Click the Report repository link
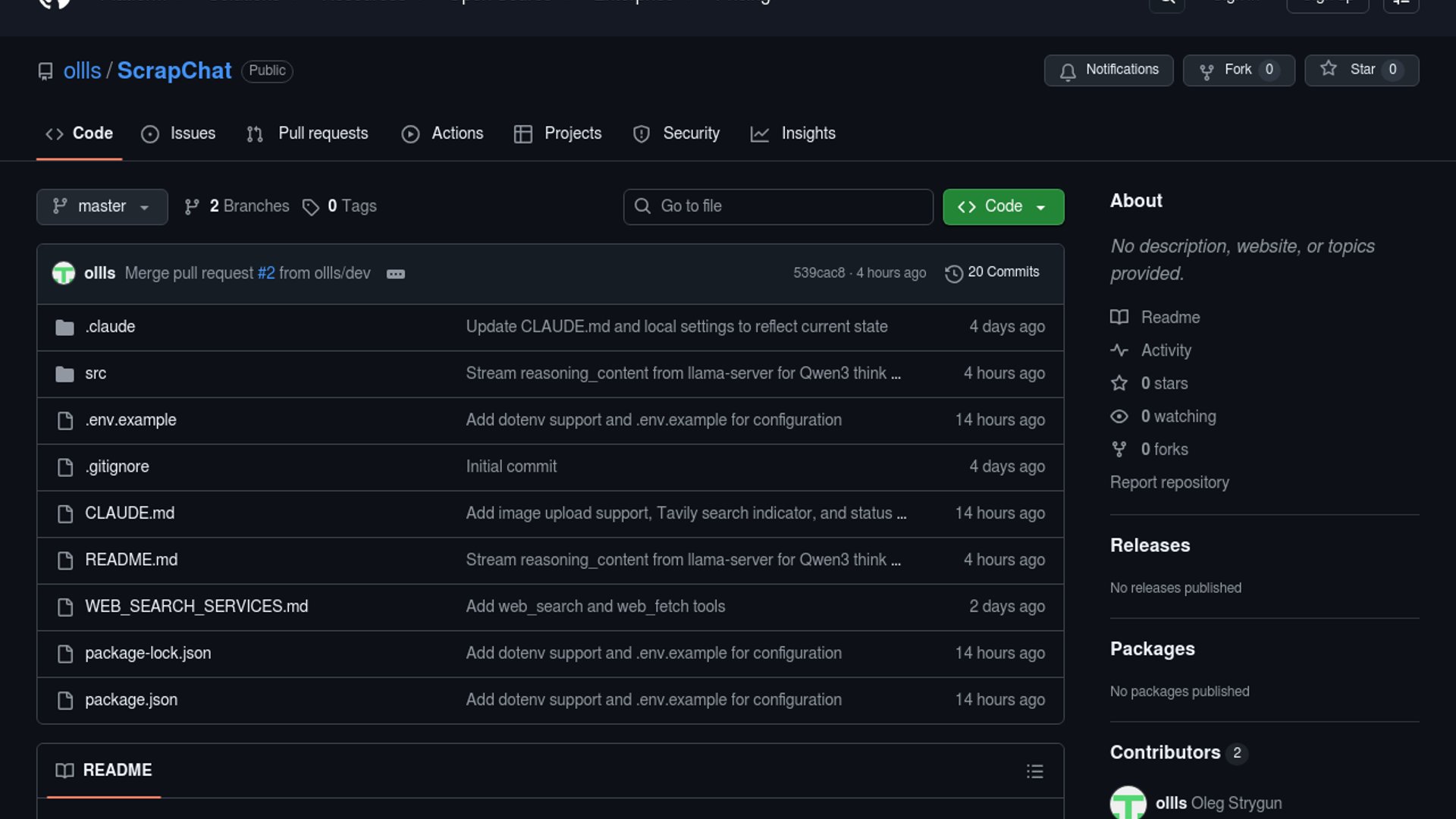1456x819 pixels. [1169, 482]
